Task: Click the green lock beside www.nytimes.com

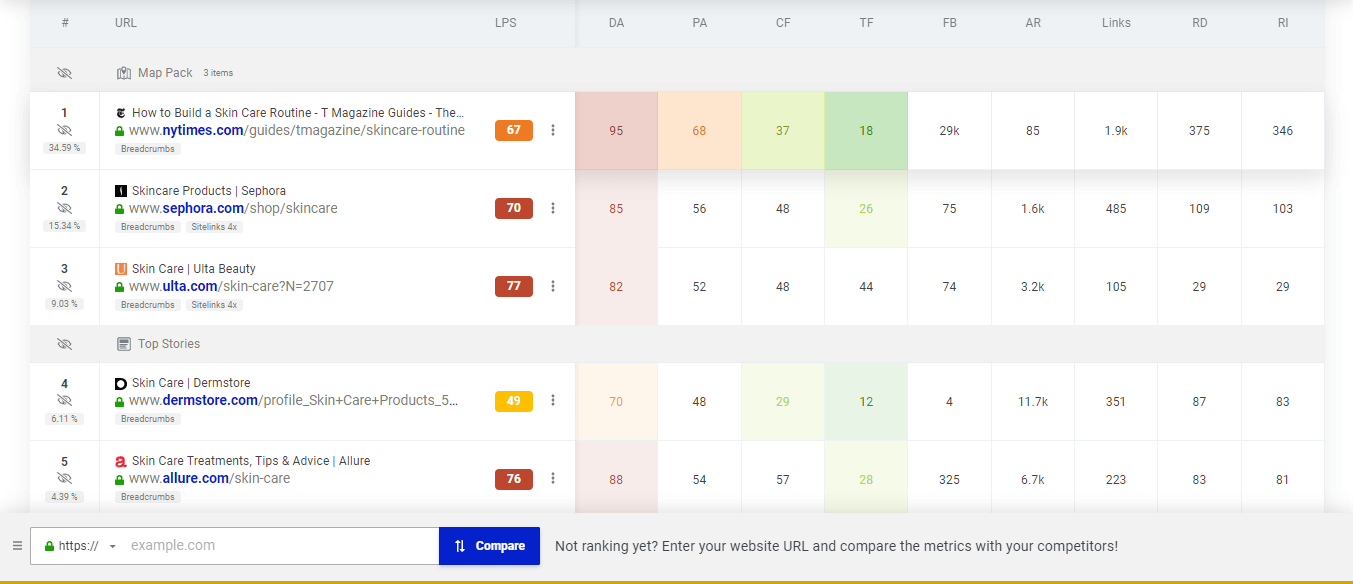Action: 120,131
